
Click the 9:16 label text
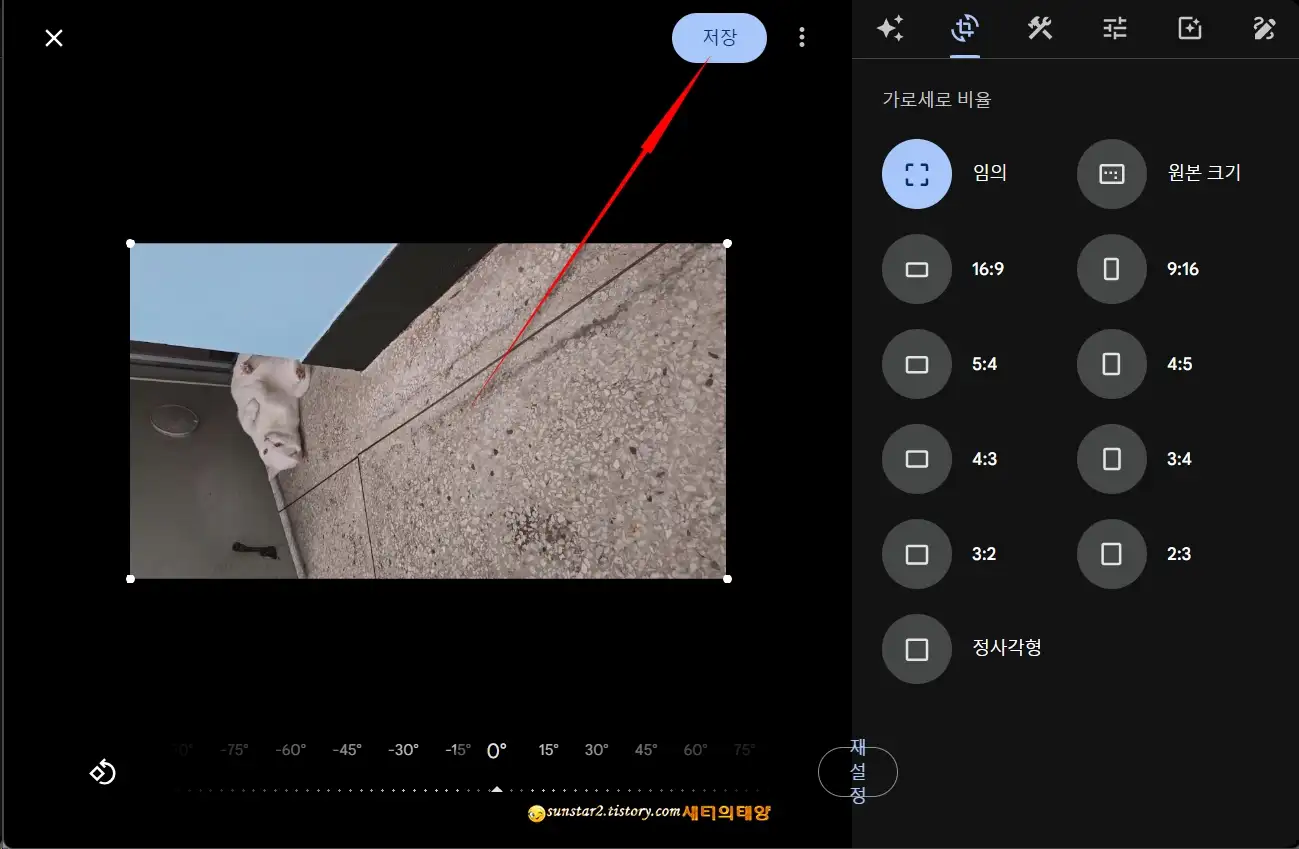1183,269
